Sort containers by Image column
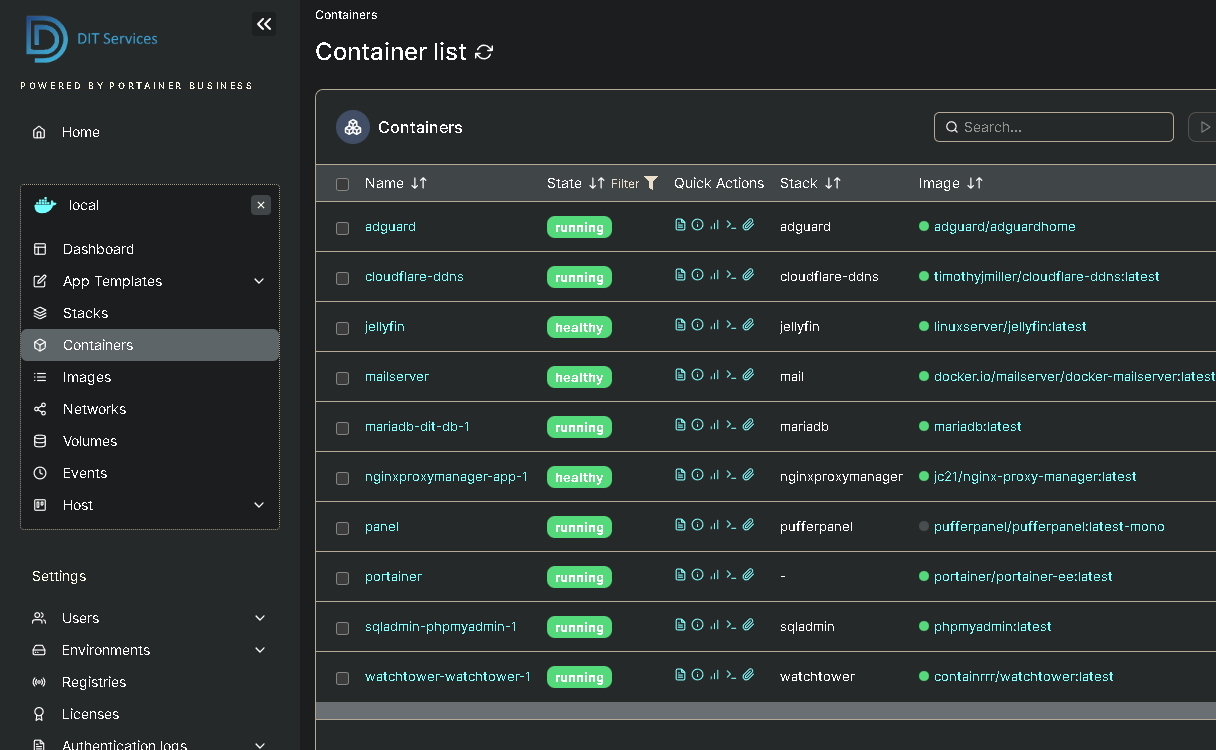Image resolution: width=1216 pixels, height=750 pixels. click(951, 183)
